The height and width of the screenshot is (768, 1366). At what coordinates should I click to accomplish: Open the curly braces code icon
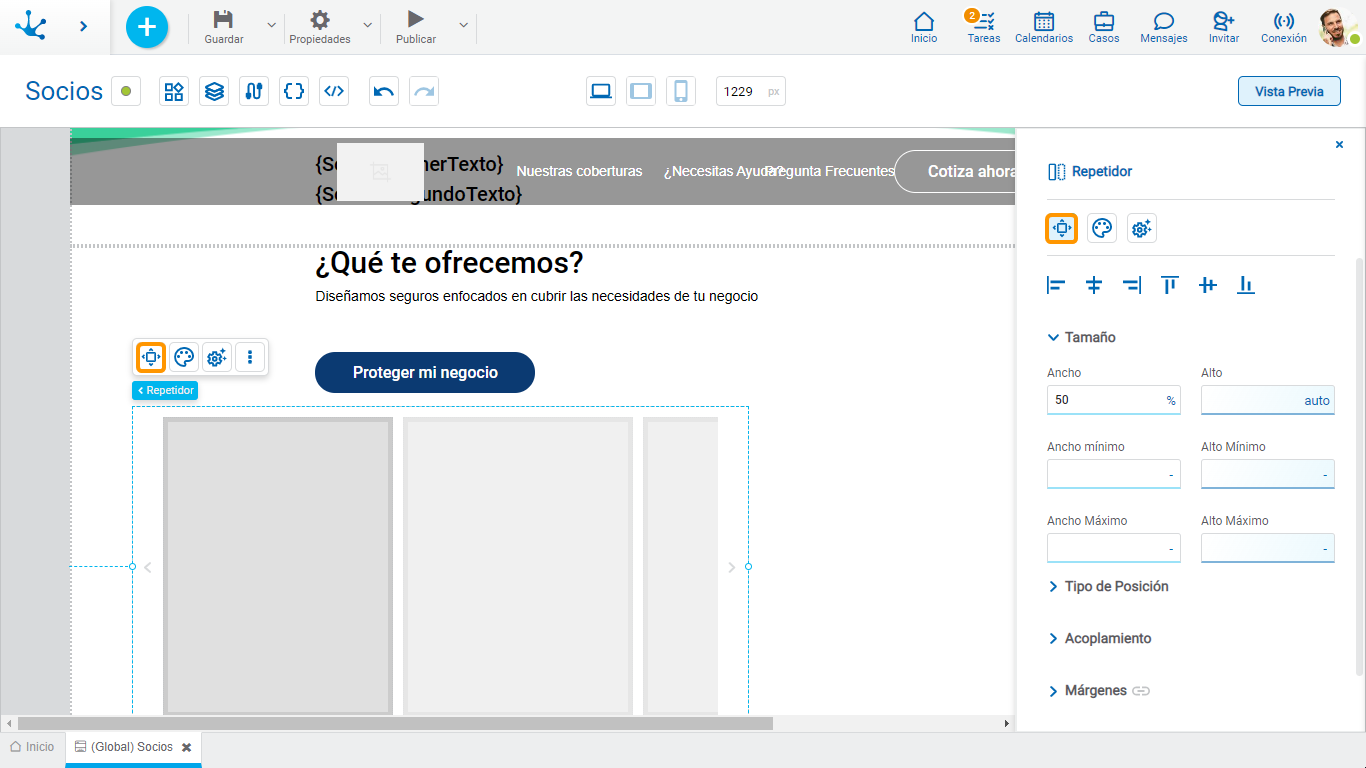294,91
